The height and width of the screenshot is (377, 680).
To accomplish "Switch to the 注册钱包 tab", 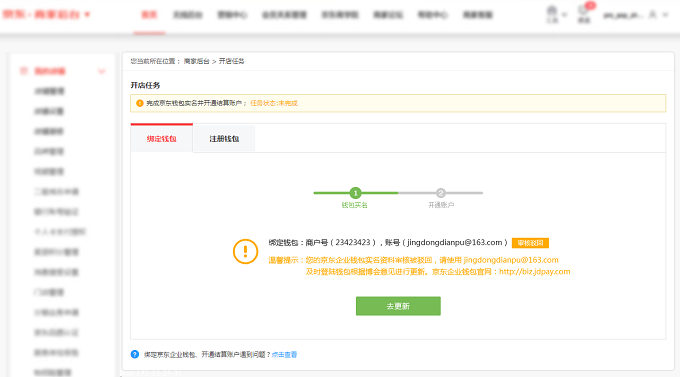I will click(x=224, y=139).
